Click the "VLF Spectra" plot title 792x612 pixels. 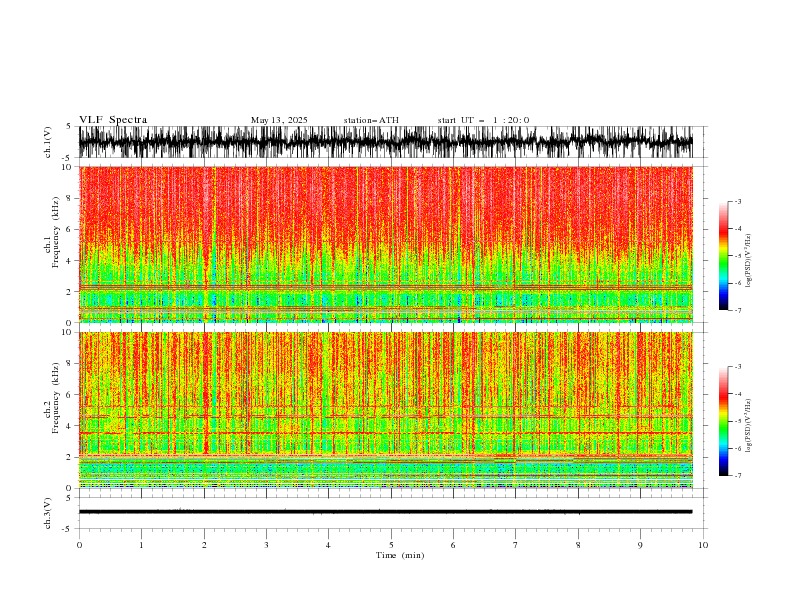click(113, 120)
